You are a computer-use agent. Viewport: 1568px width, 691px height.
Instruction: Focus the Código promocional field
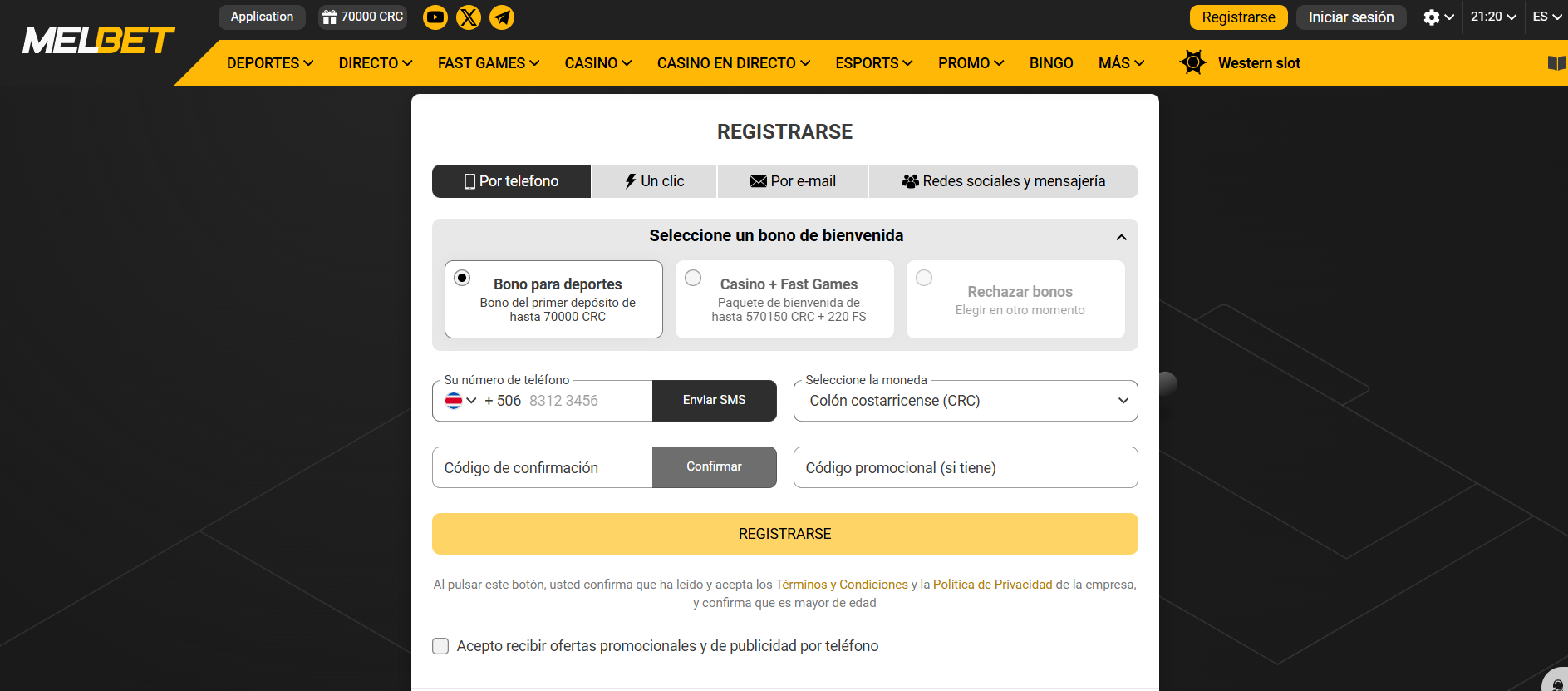point(966,467)
